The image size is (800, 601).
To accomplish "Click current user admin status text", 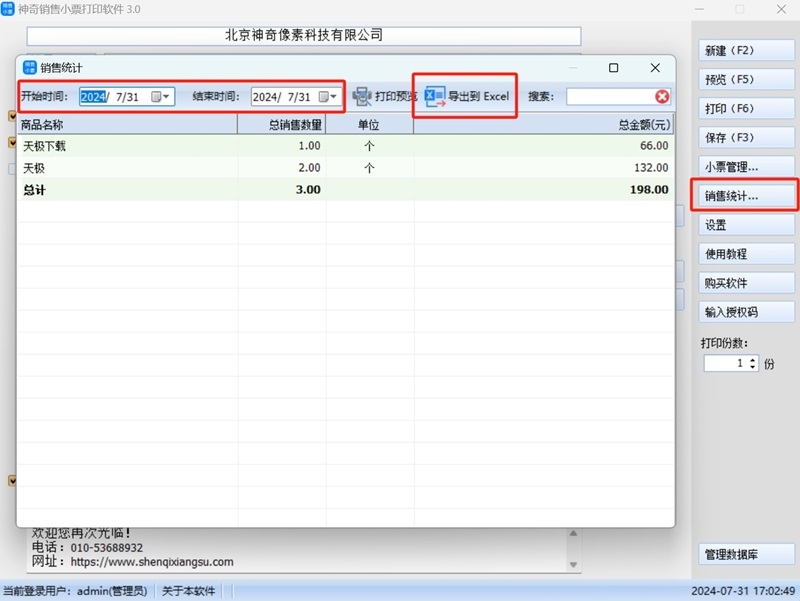I will 75,591.
